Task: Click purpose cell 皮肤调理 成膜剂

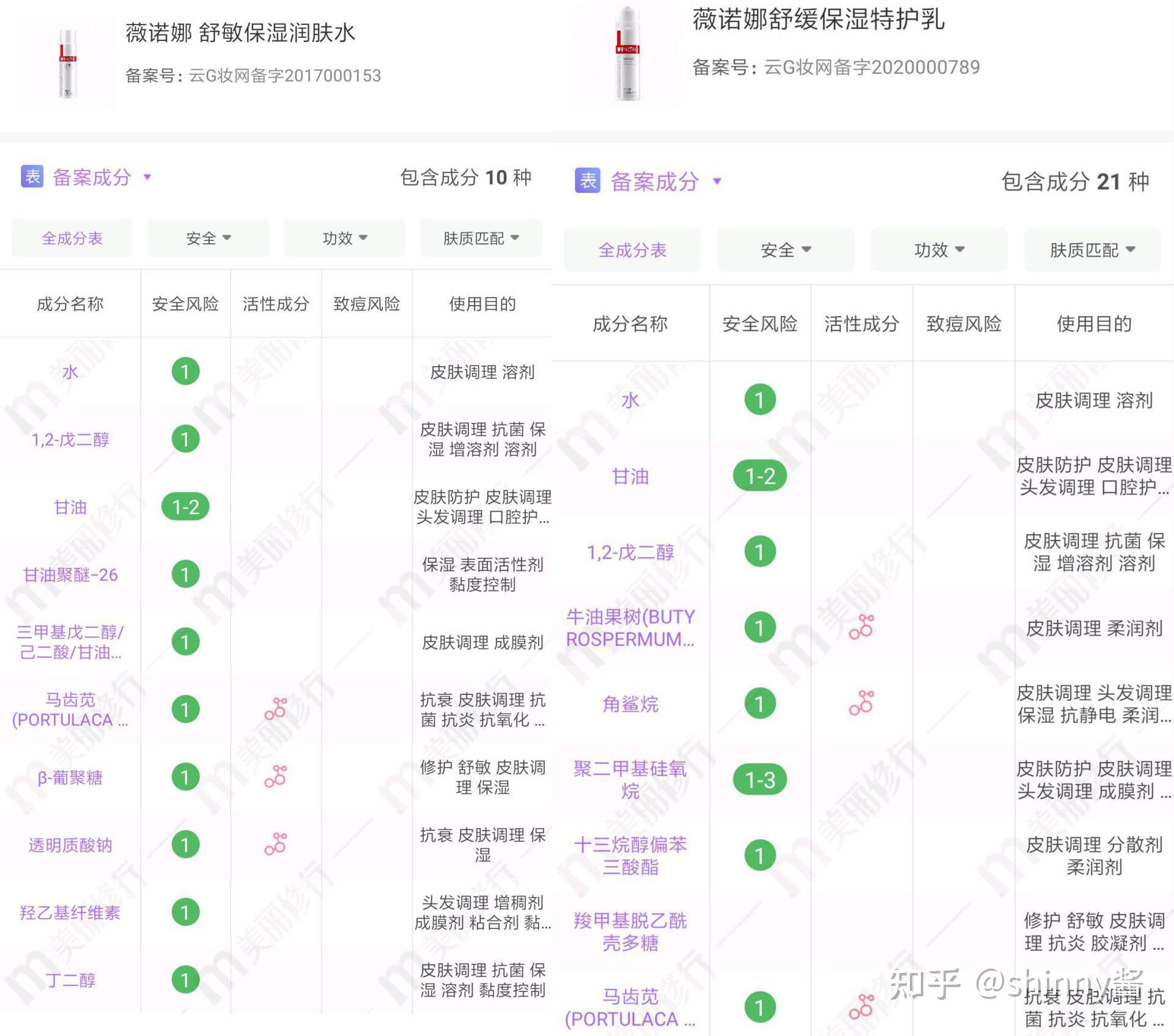Action: coord(482,642)
